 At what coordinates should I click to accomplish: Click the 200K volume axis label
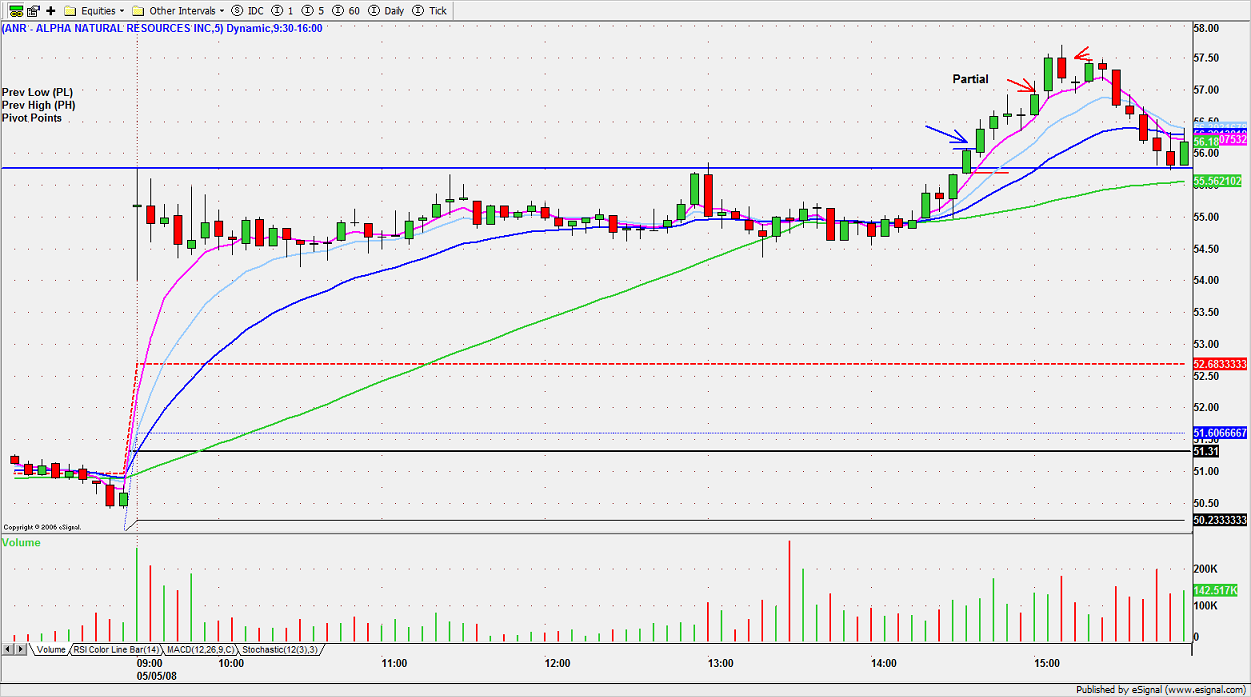(x=1207, y=569)
